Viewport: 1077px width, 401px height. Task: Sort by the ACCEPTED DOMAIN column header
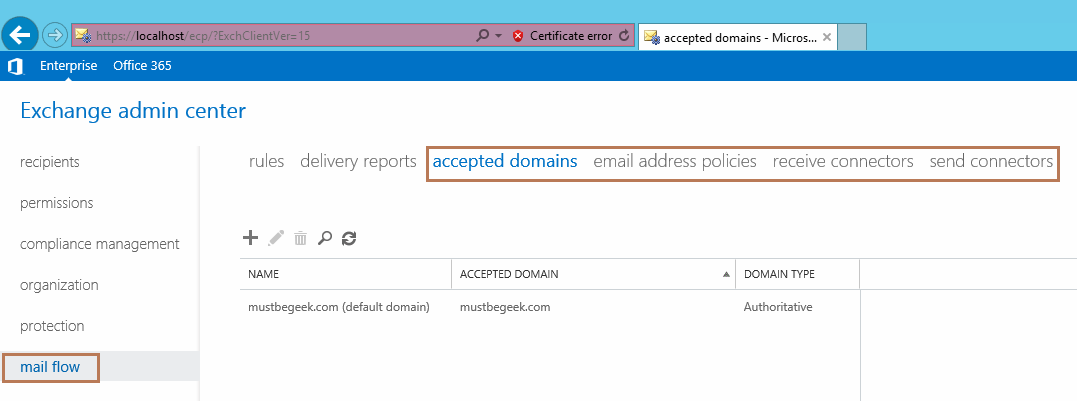click(x=593, y=274)
